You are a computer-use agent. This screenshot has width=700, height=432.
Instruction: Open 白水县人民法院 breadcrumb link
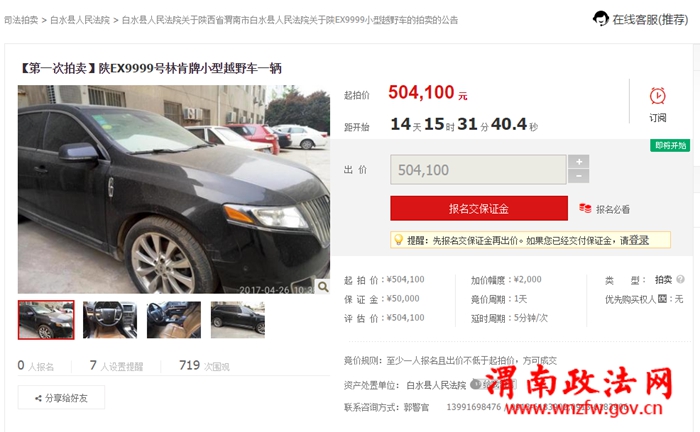(80, 20)
